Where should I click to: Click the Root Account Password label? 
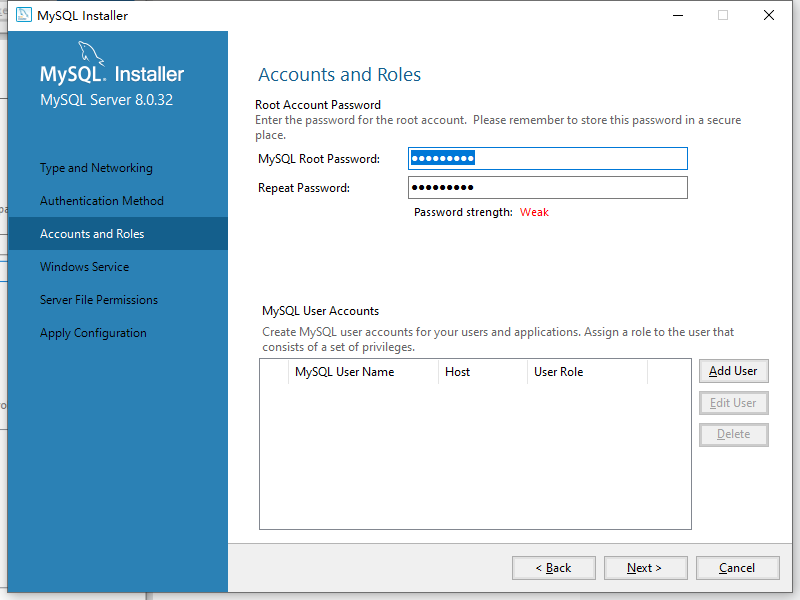(x=318, y=105)
